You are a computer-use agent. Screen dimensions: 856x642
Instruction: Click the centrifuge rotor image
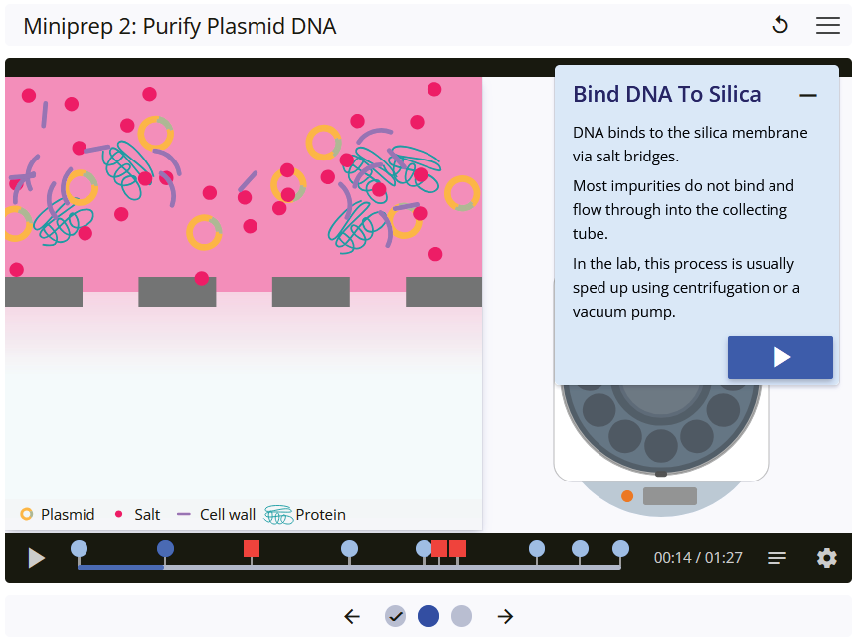tap(661, 429)
